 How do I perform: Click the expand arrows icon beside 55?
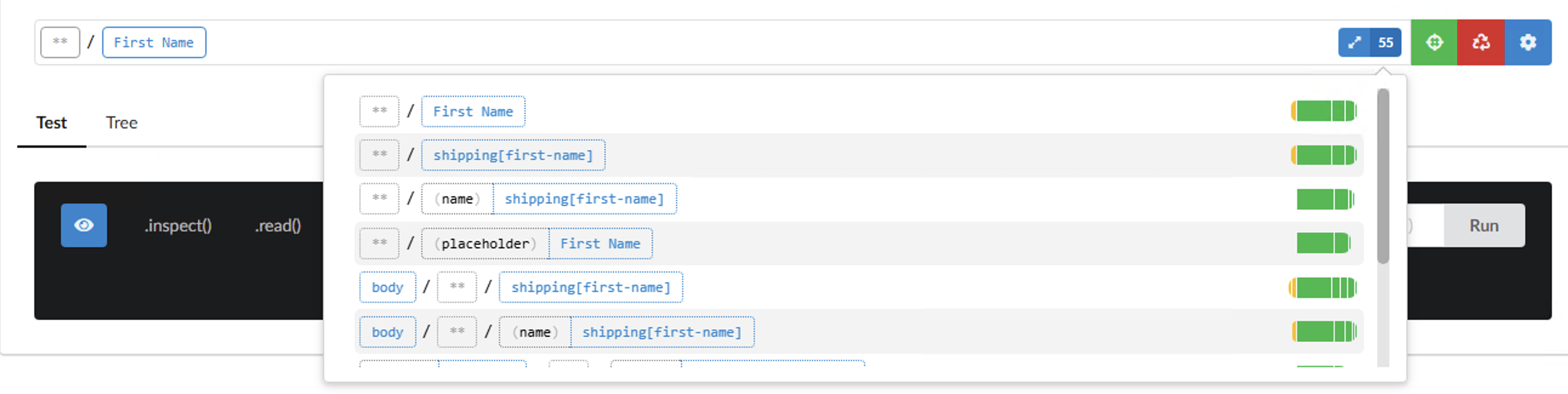[1354, 42]
